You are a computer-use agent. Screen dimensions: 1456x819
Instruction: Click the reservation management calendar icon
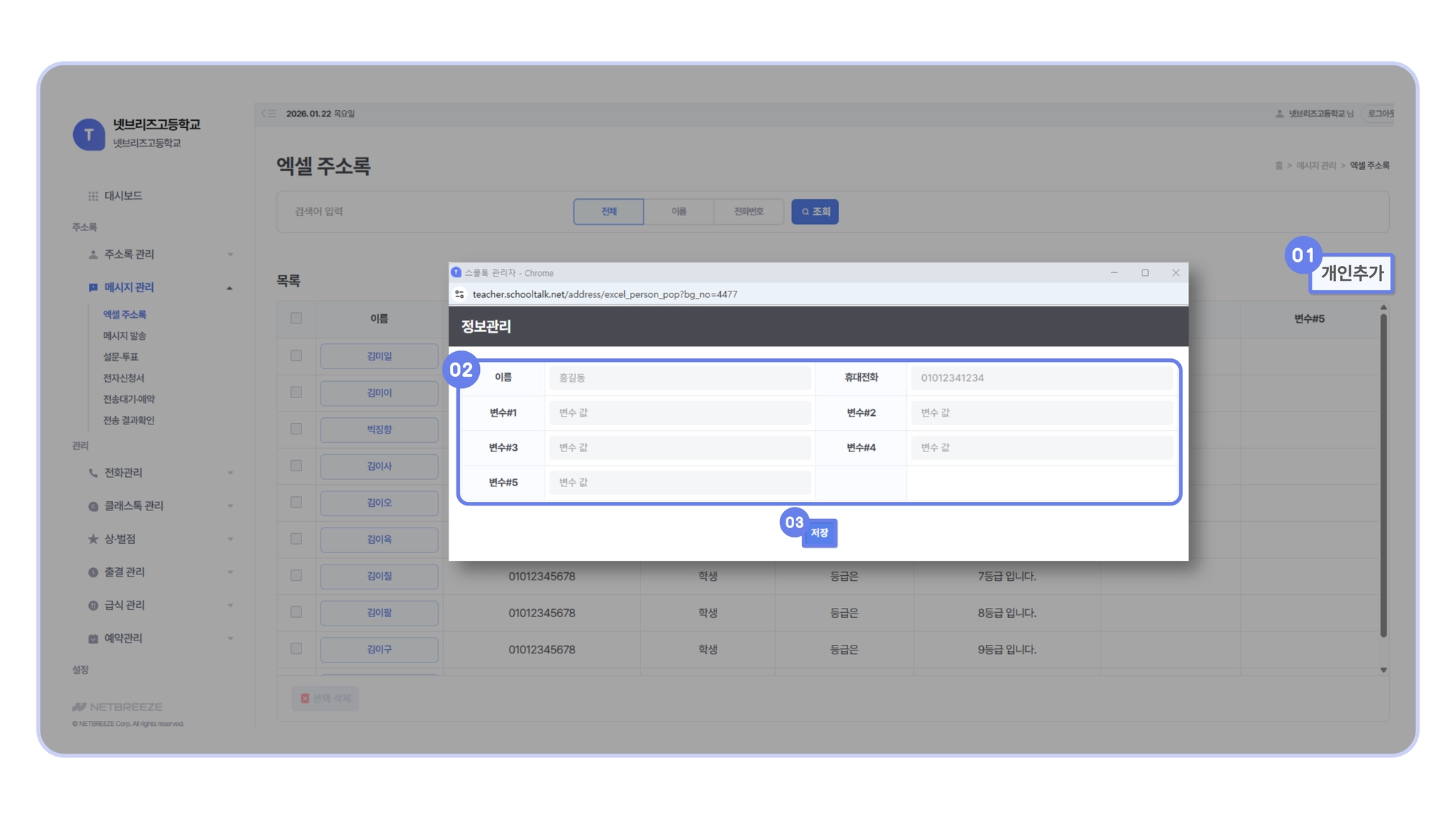click(x=93, y=638)
